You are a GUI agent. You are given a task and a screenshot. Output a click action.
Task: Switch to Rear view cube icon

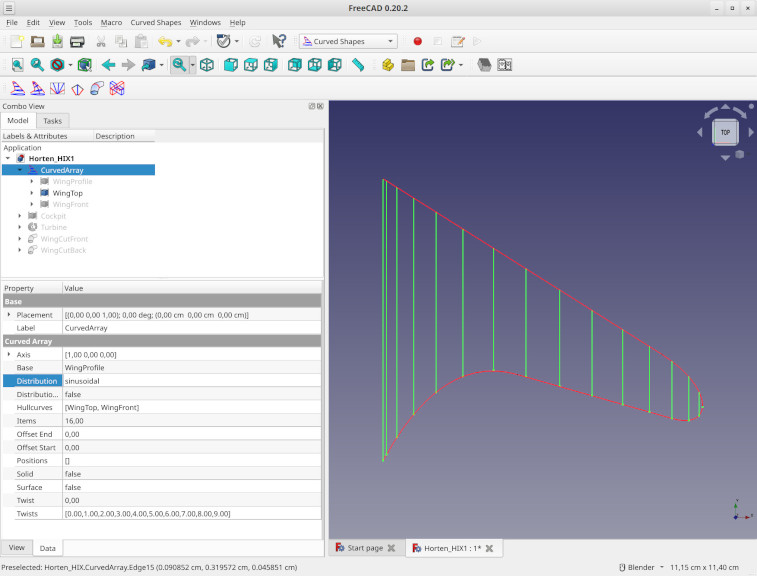tap(294, 65)
